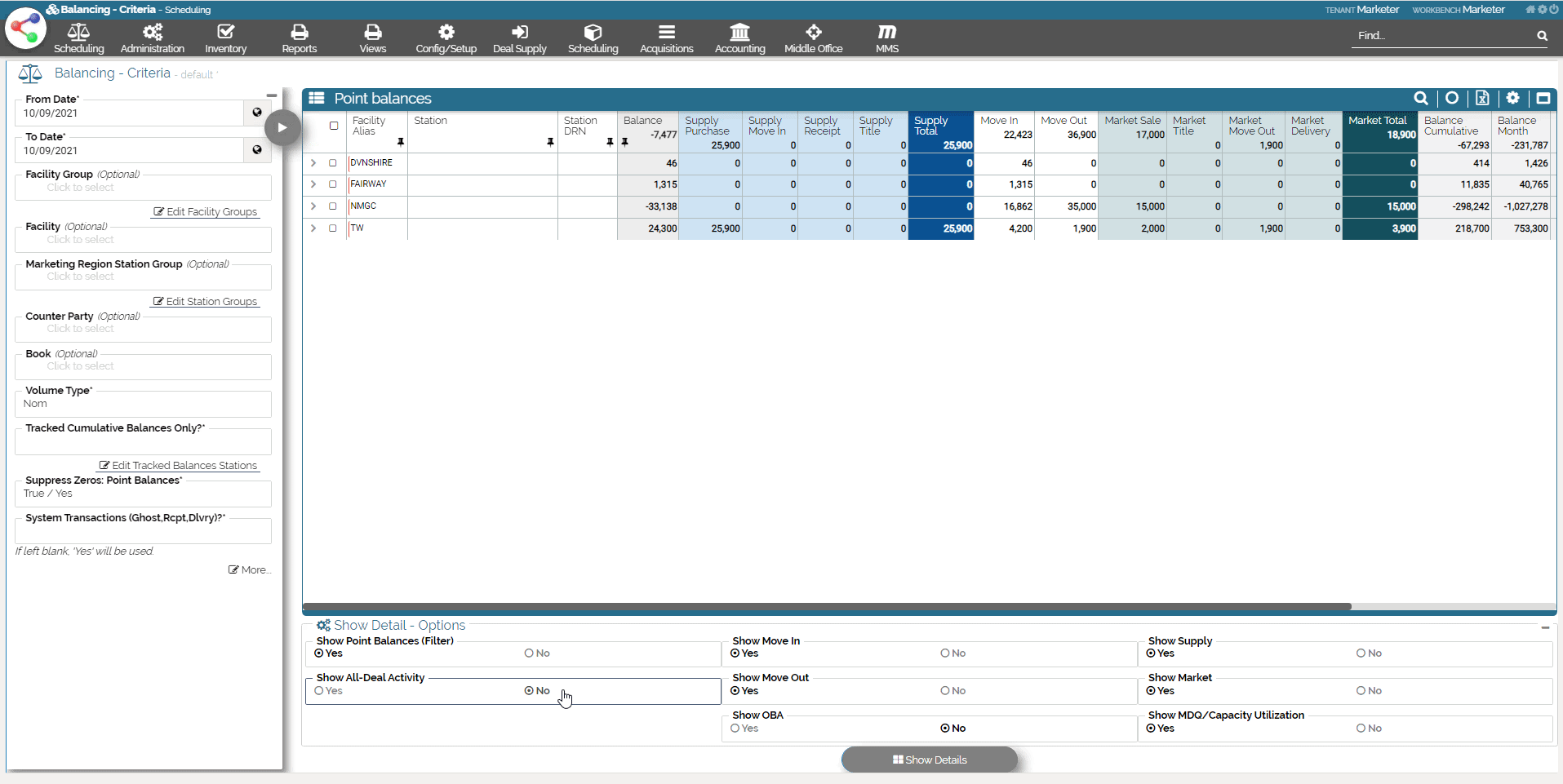Tick the checkbox for the FAIRWAY row
The image size is (1563, 784).
coord(333,184)
